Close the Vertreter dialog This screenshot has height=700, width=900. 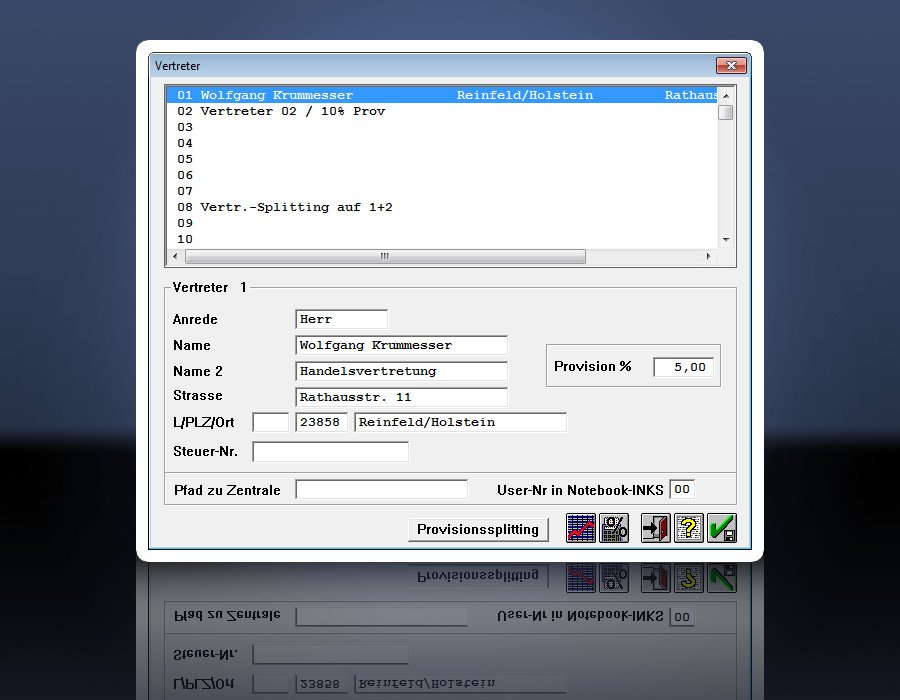[731, 65]
